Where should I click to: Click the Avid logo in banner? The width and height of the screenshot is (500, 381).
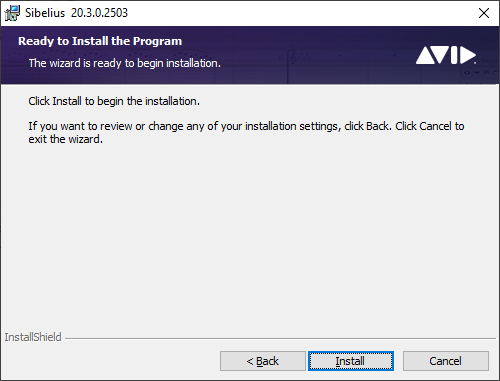tap(446, 55)
